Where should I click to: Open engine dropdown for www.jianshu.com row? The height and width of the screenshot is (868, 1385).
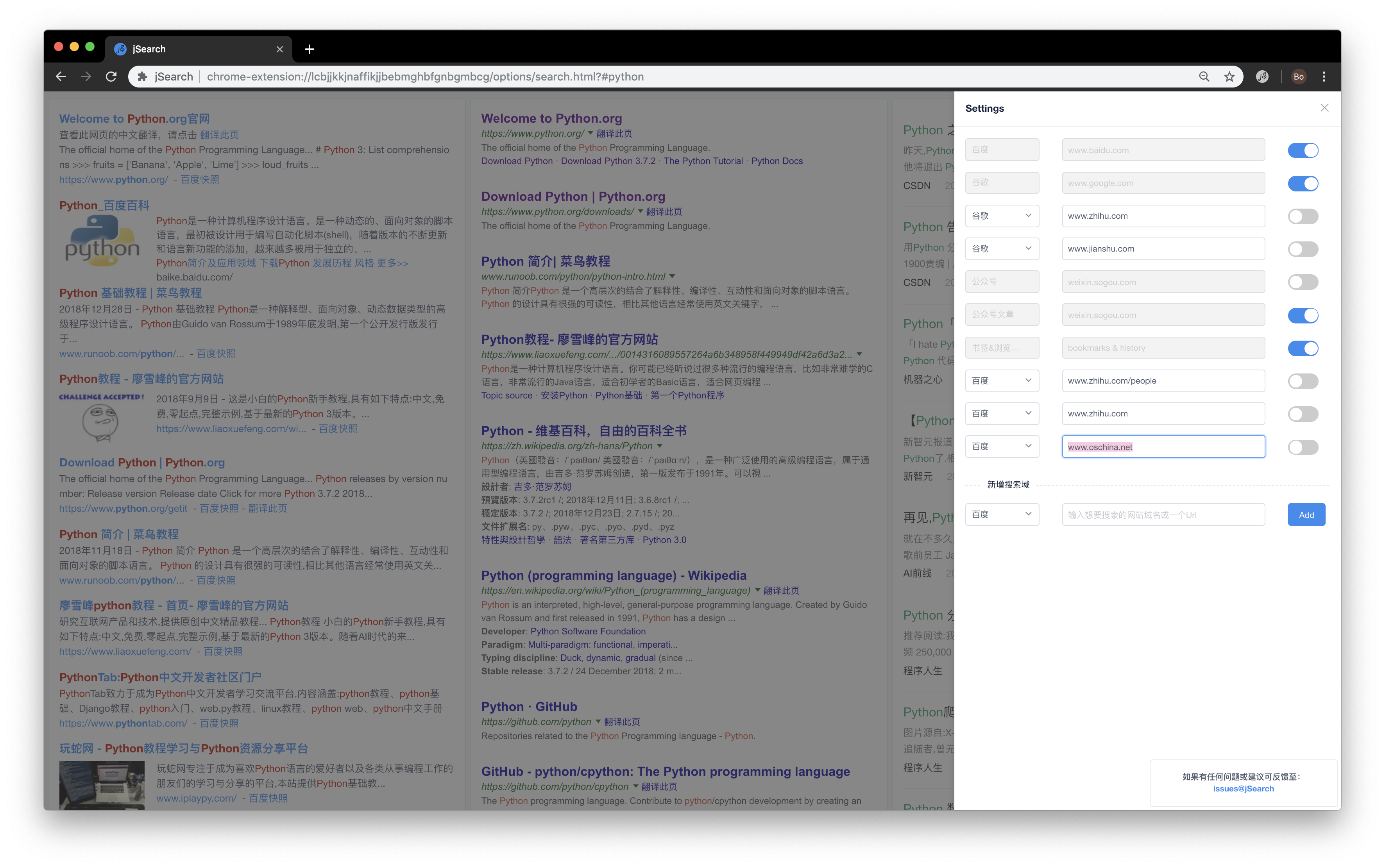(x=1001, y=248)
